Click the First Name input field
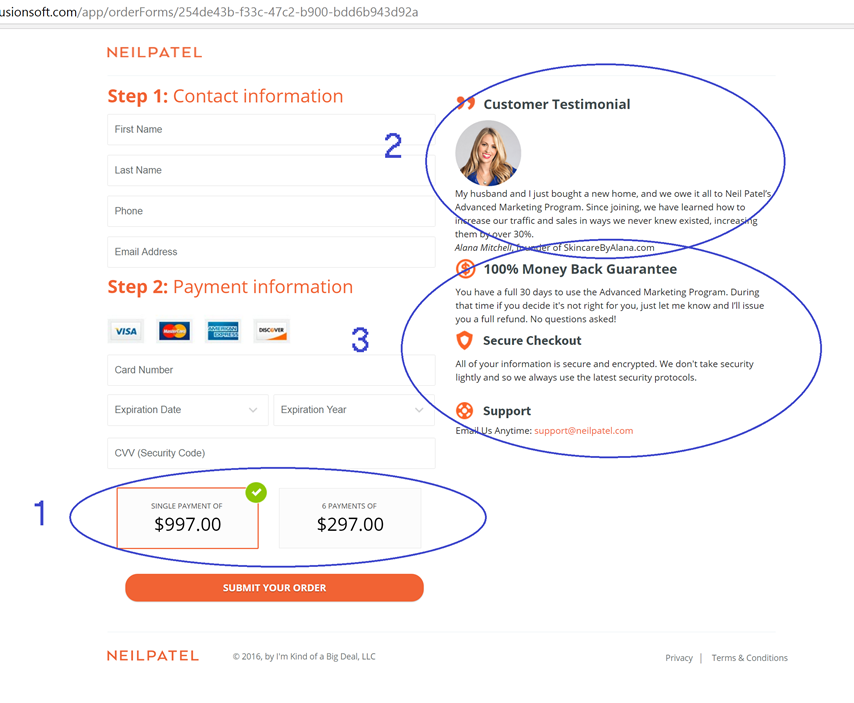854x703 pixels. click(270, 130)
